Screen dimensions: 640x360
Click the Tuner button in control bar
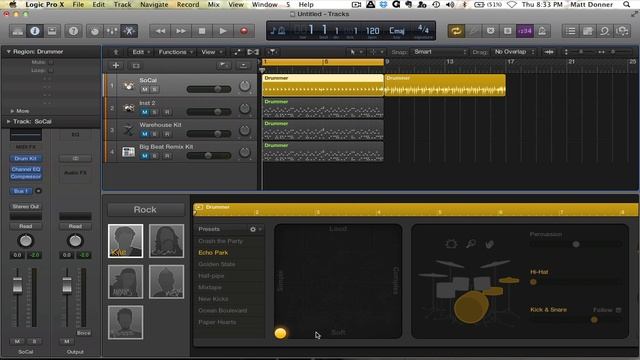coord(473,31)
